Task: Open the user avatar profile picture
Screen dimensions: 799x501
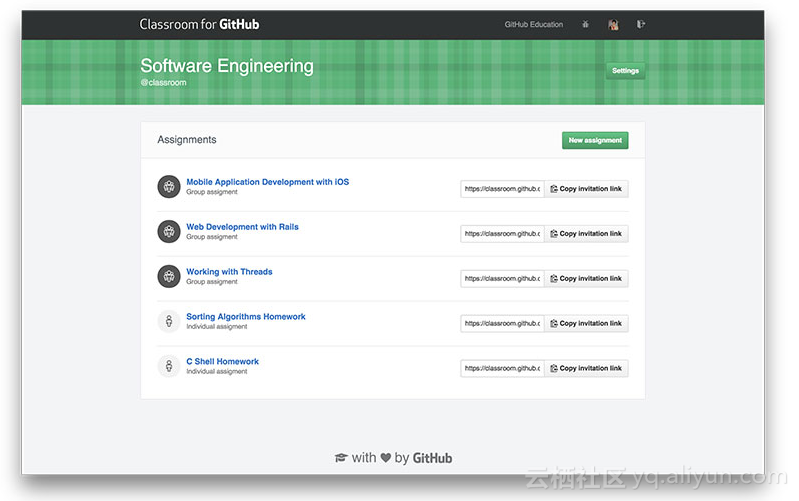Action: (x=613, y=24)
